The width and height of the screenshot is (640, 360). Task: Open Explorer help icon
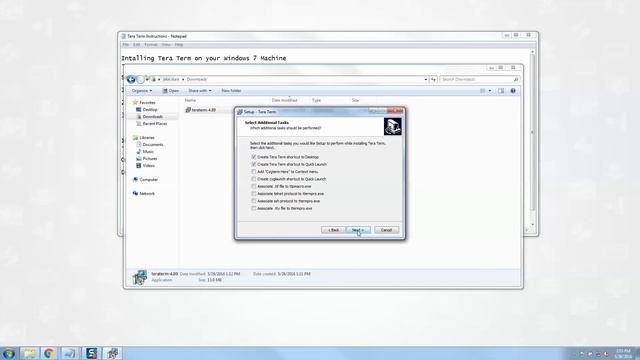pyautogui.click(x=513, y=91)
